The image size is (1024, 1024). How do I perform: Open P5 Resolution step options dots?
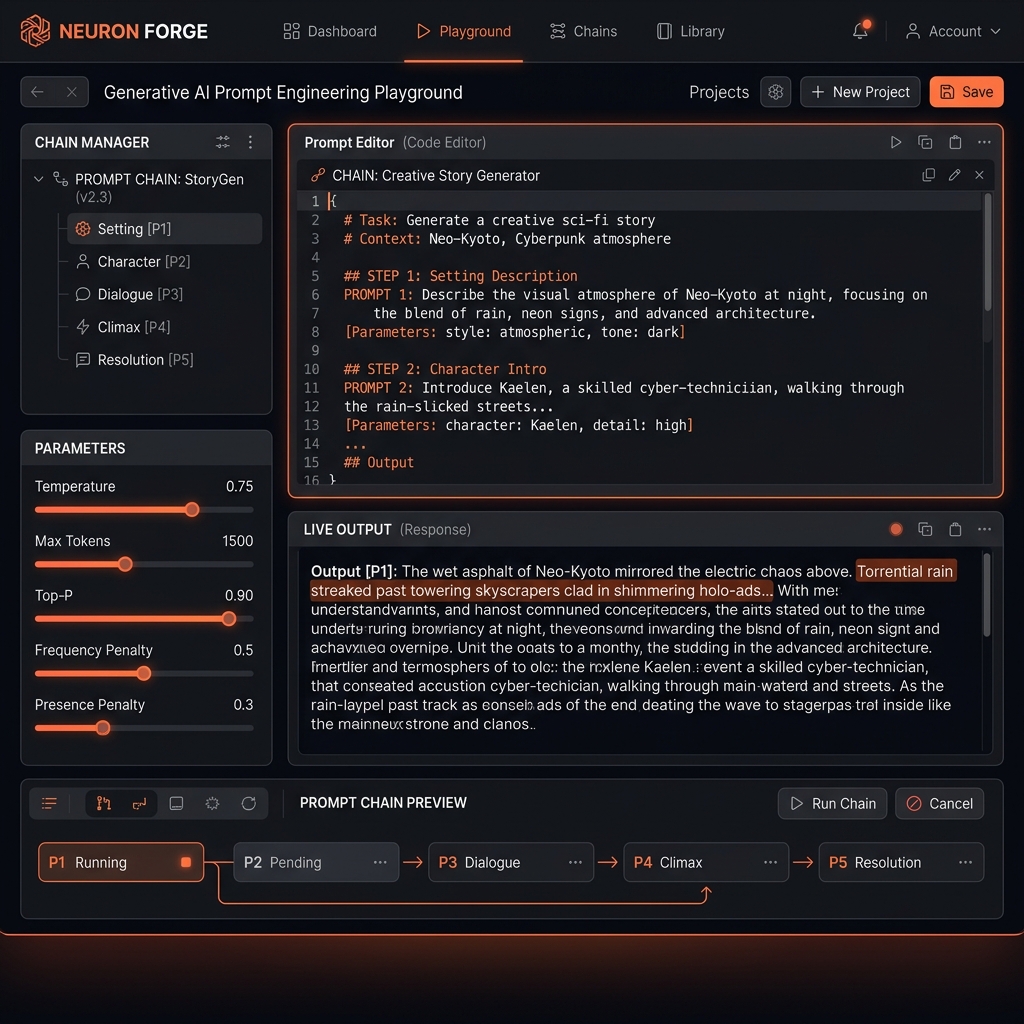coord(965,862)
